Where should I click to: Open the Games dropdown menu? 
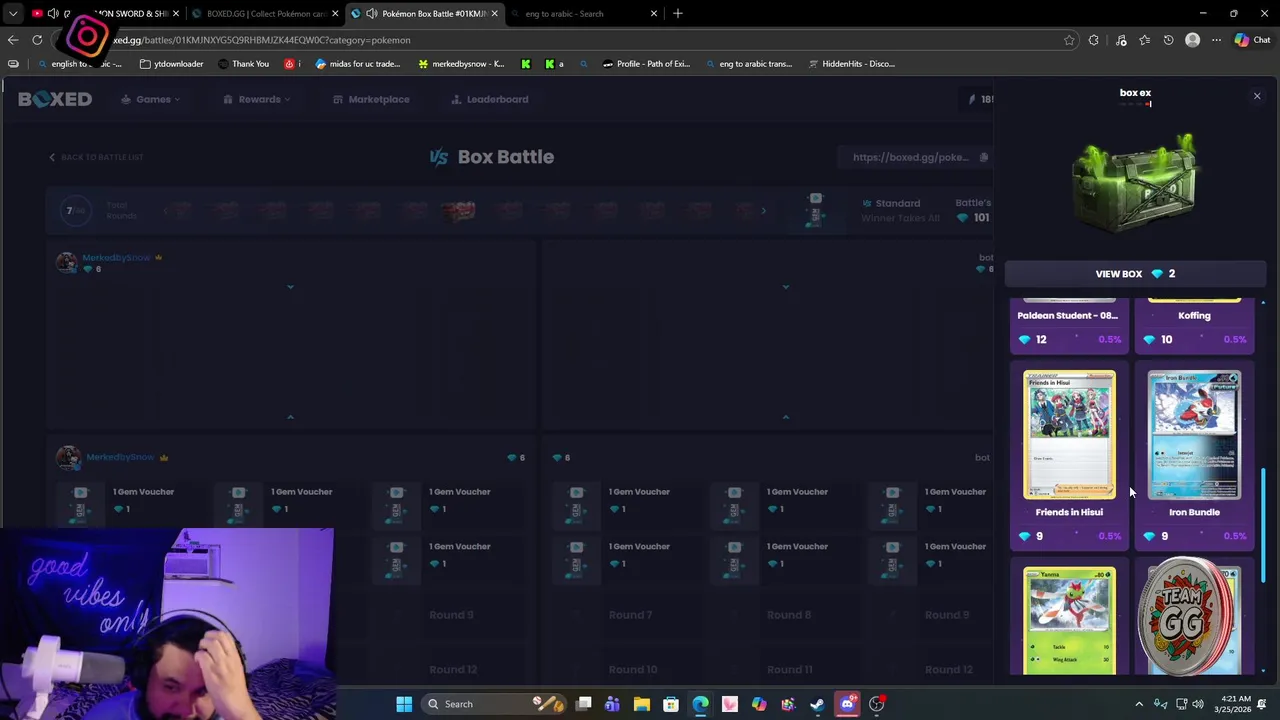pos(152,99)
